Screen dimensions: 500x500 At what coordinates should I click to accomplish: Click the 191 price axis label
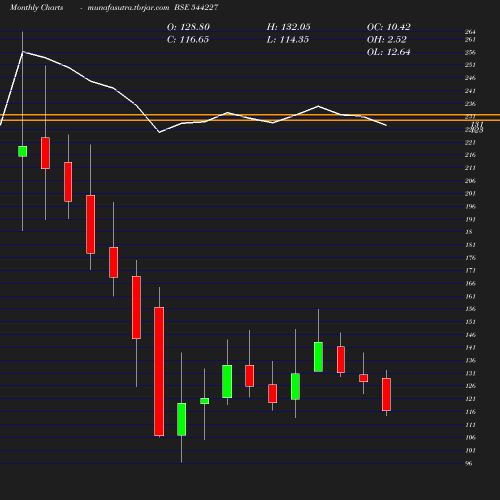(470, 220)
